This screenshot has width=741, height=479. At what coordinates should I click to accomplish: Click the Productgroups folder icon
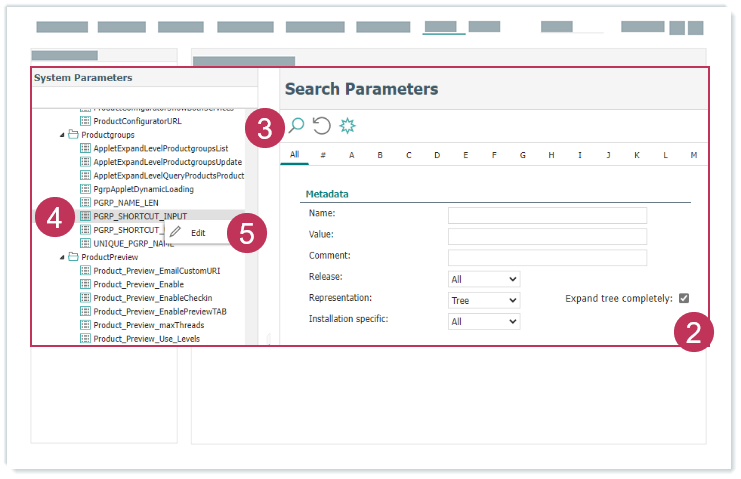pos(73,134)
